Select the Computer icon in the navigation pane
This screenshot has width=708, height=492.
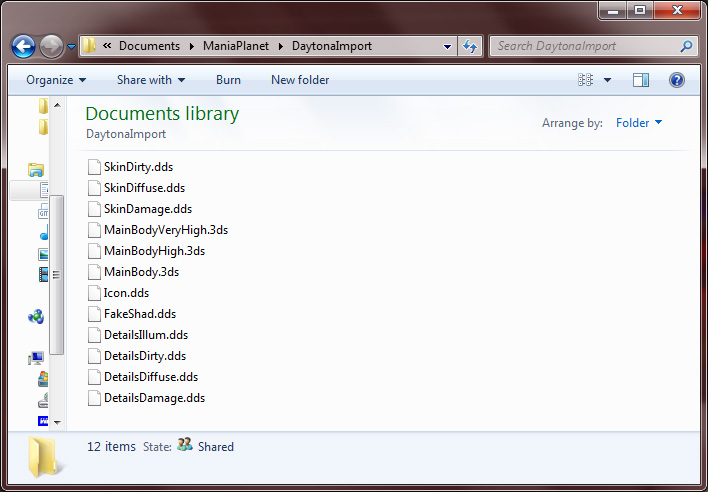pyautogui.click(x=36, y=359)
